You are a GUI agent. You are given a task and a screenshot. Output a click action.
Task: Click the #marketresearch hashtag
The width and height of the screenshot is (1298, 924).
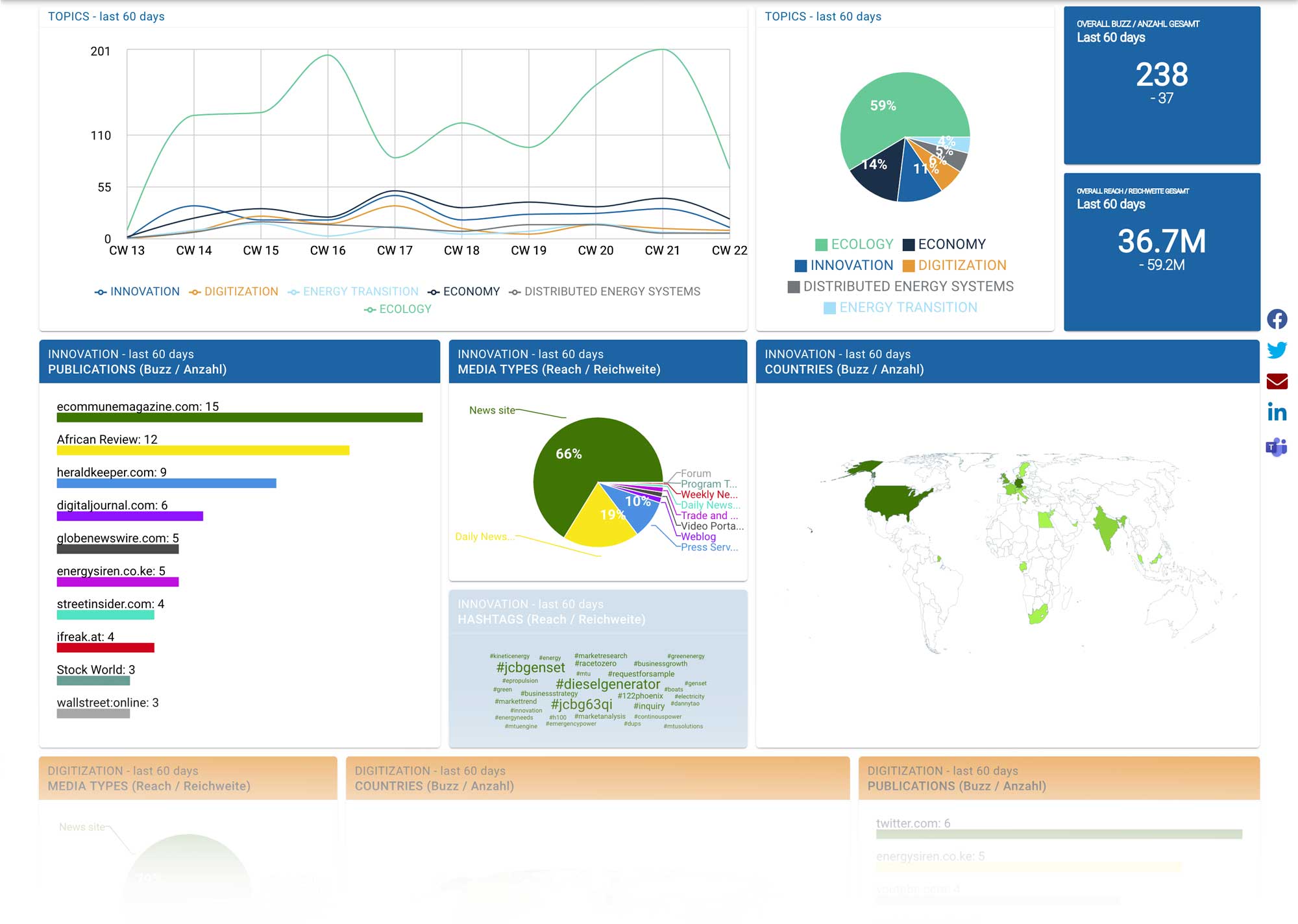[x=600, y=656]
